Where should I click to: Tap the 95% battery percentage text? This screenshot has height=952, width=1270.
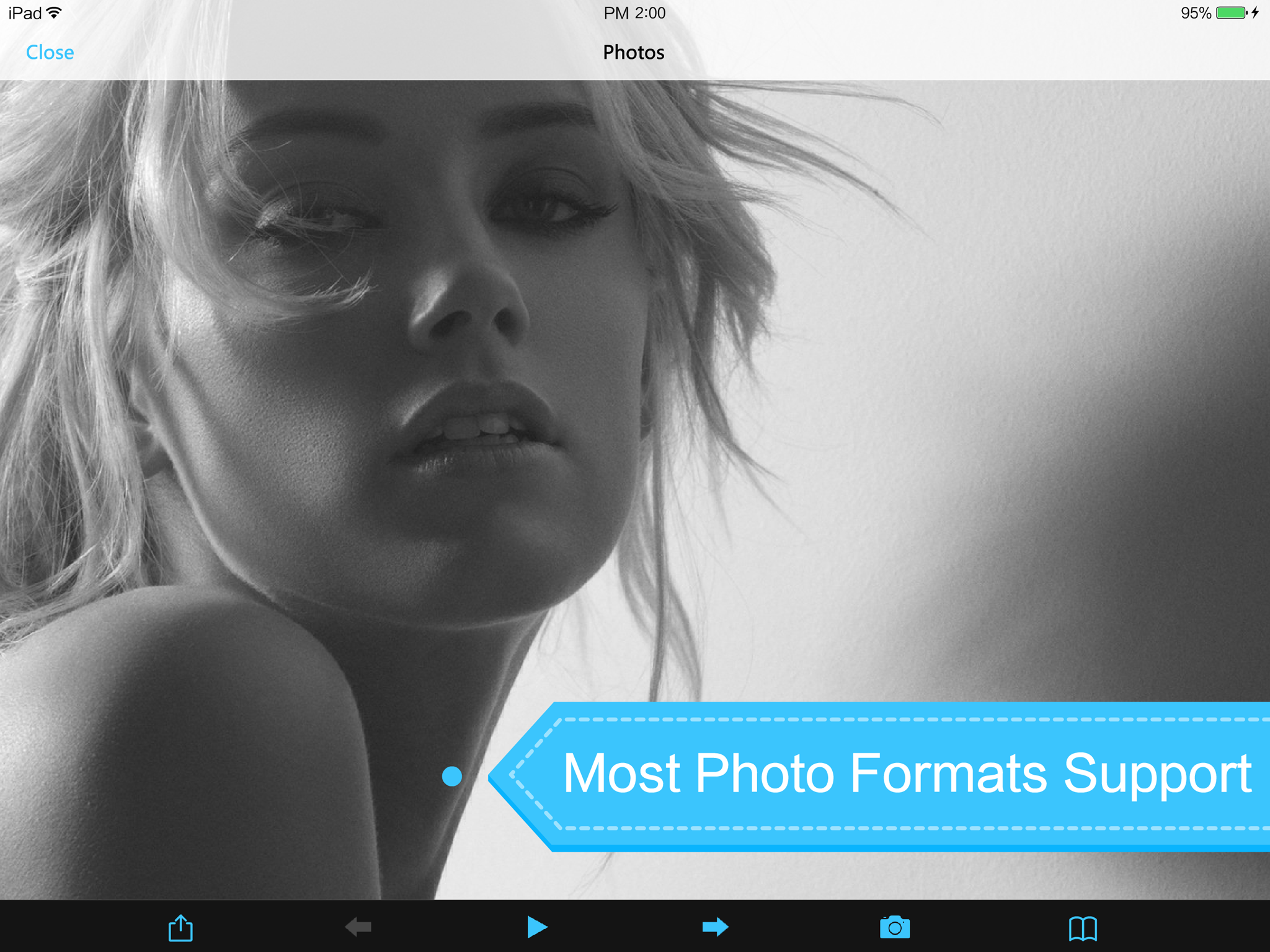click(x=1195, y=13)
